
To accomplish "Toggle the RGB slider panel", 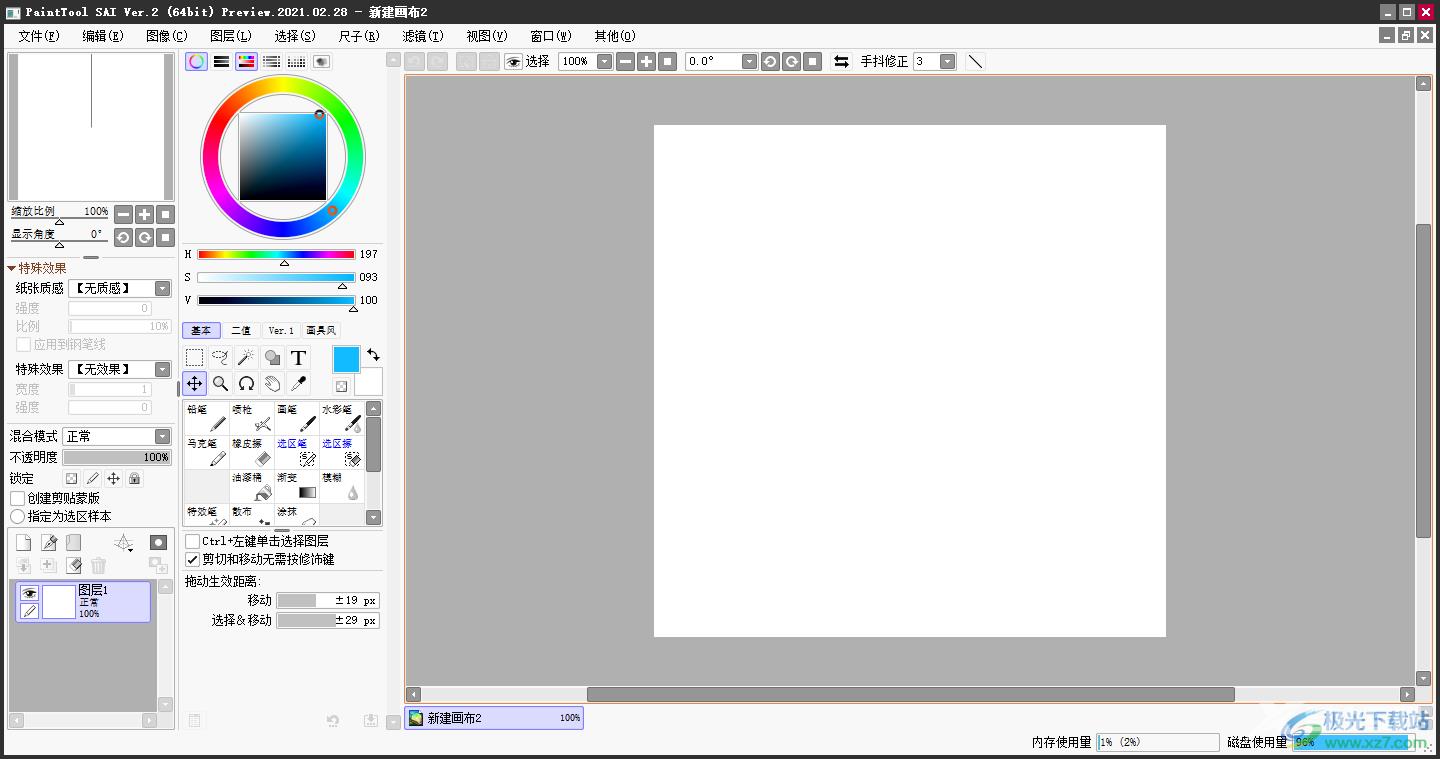I will 221,61.
